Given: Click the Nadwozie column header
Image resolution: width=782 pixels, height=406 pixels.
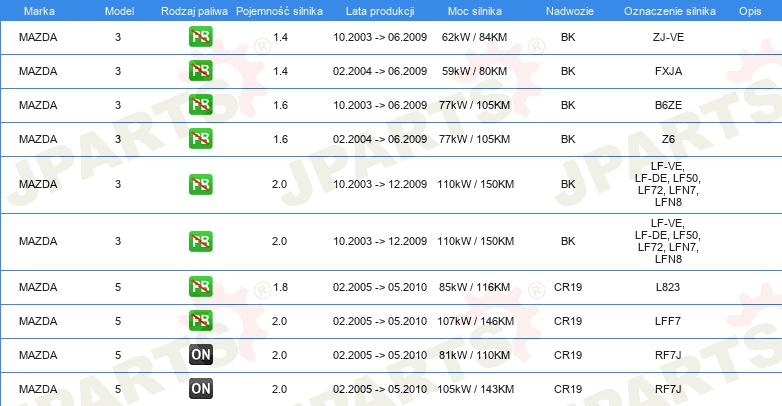Looking at the screenshot, I should [570, 11].
